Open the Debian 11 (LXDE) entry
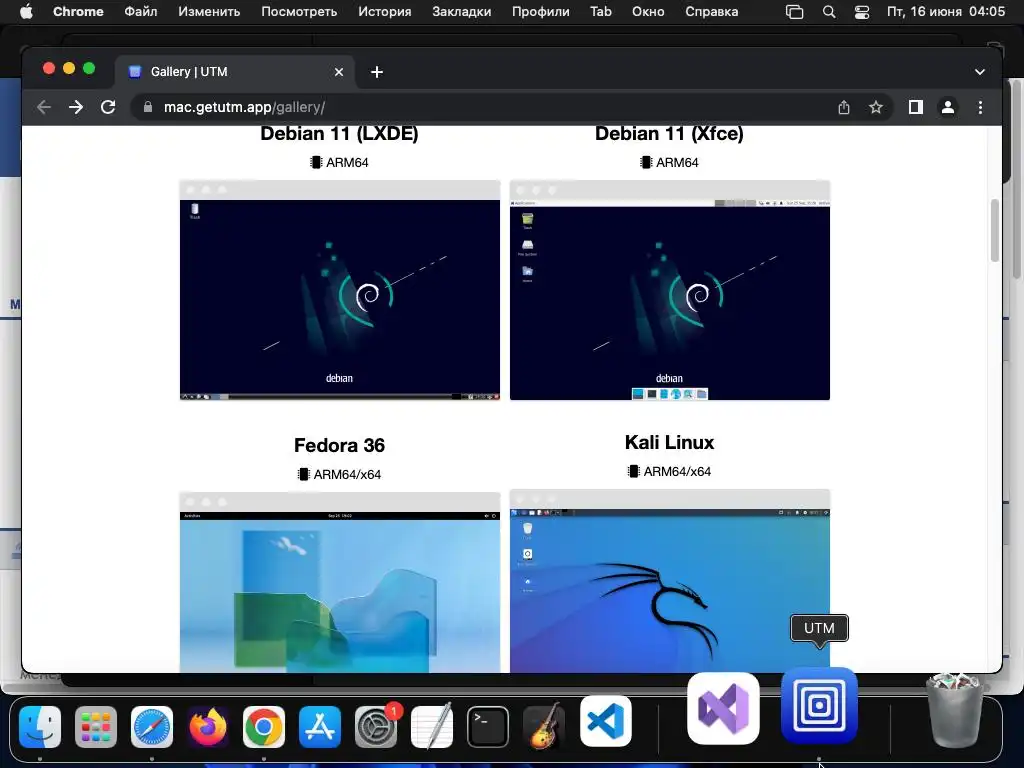 pos(340,133)
